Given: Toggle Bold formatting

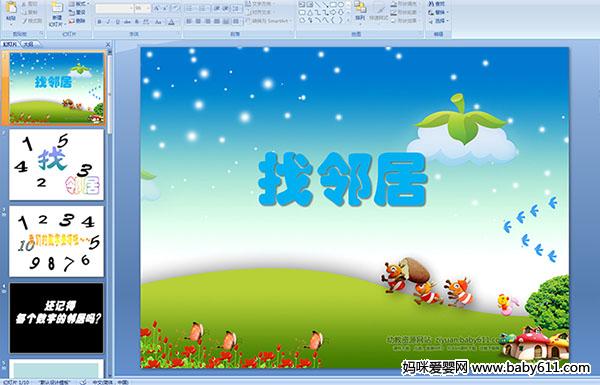Looking at the screenshot, I should 99,22.
